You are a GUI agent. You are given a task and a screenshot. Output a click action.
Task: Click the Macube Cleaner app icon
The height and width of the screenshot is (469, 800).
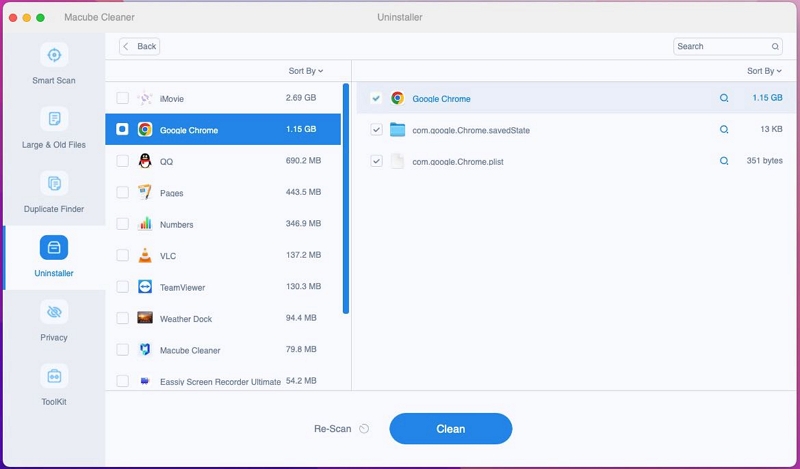145,350
